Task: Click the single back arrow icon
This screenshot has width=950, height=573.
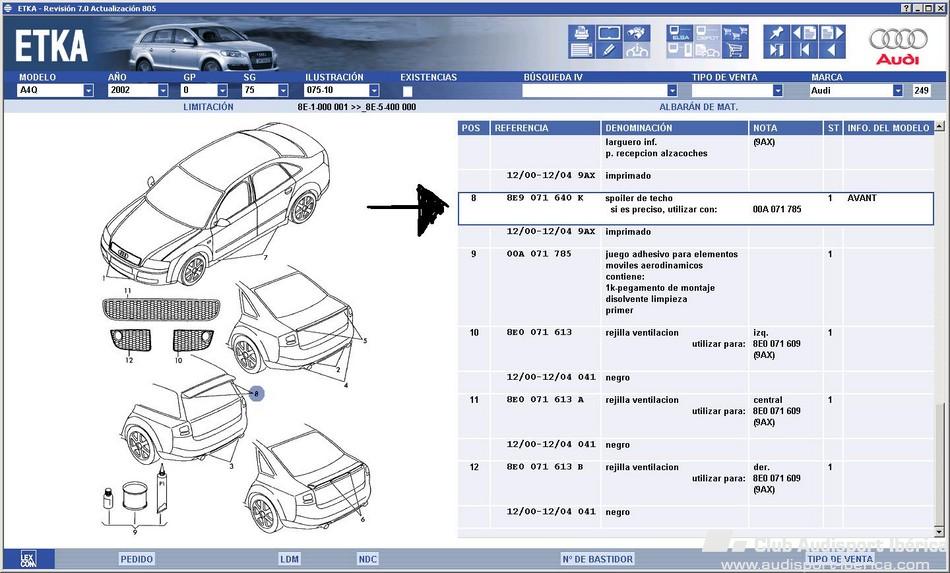Action: (832, 50)
